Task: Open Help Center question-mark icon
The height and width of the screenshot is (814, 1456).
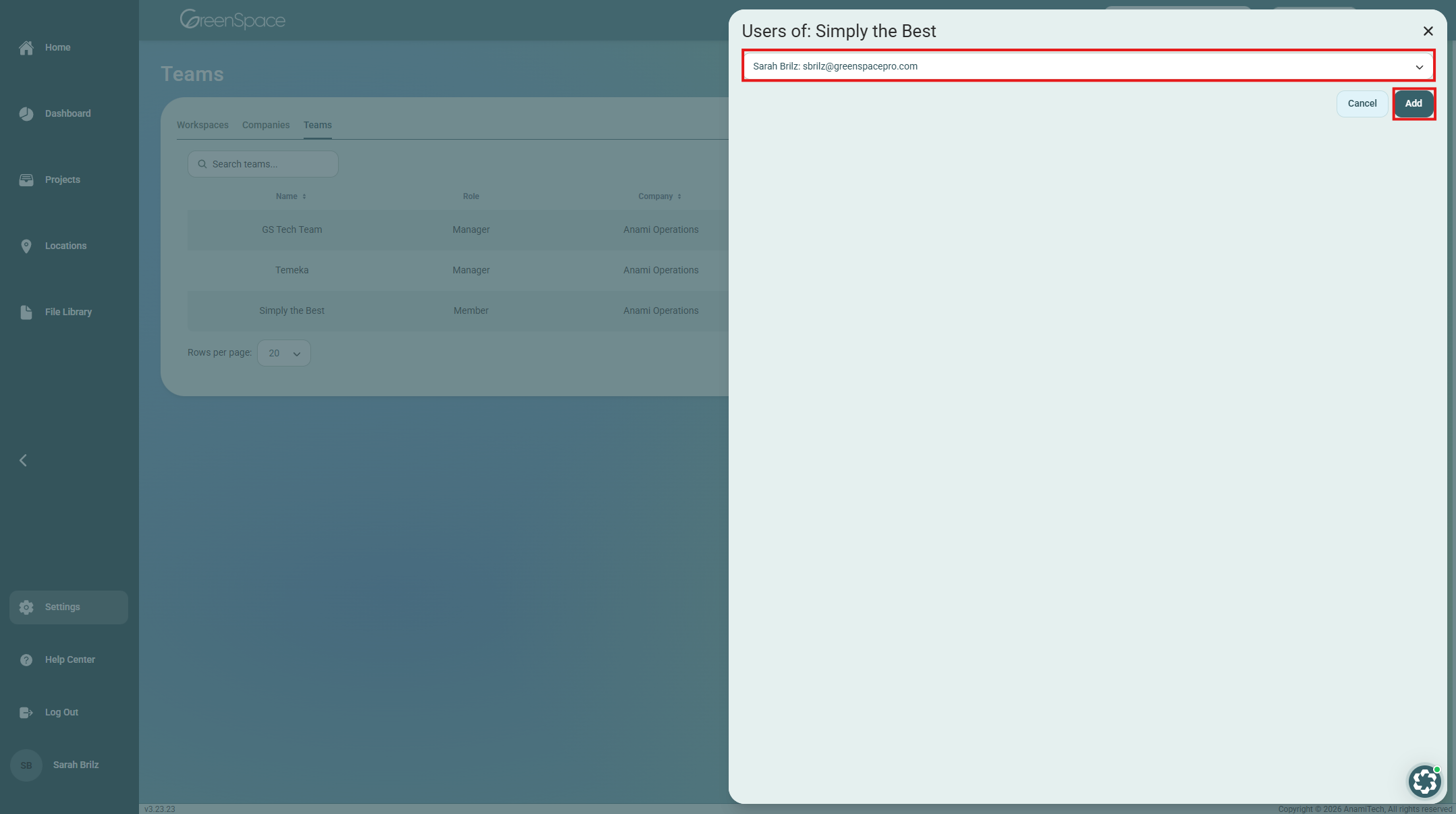Action: pyautogui.click(x=26, y=660)
